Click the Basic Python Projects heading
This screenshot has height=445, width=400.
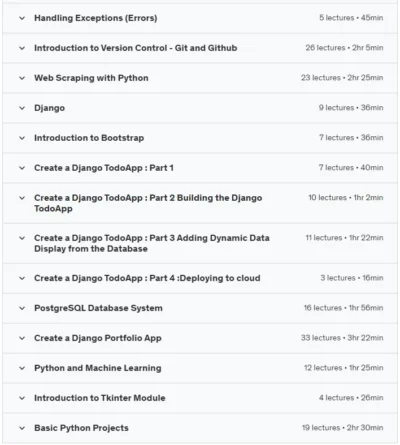pos(81,428)
